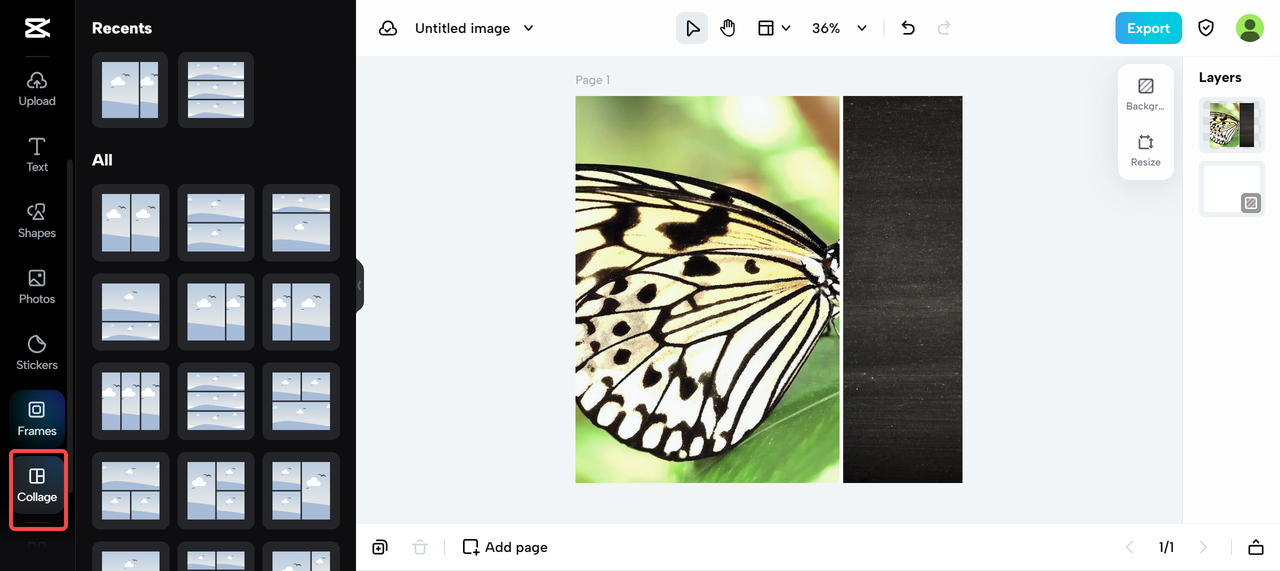Choose the two equal rows collage under All
Image resolution: width=1280 pixels, height=571 pixels.
pos(216,222)
